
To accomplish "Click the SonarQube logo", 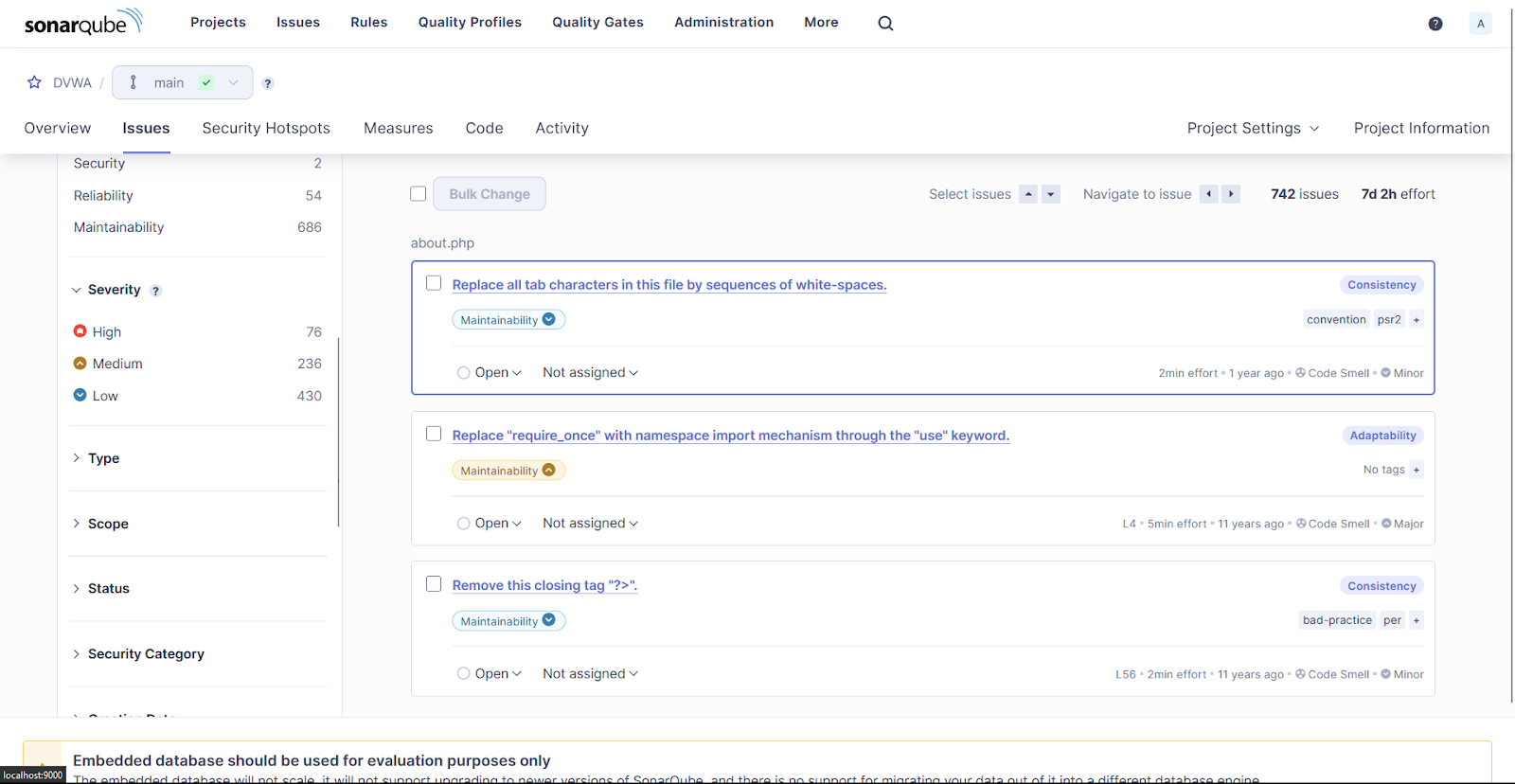I will pos(83,23).
